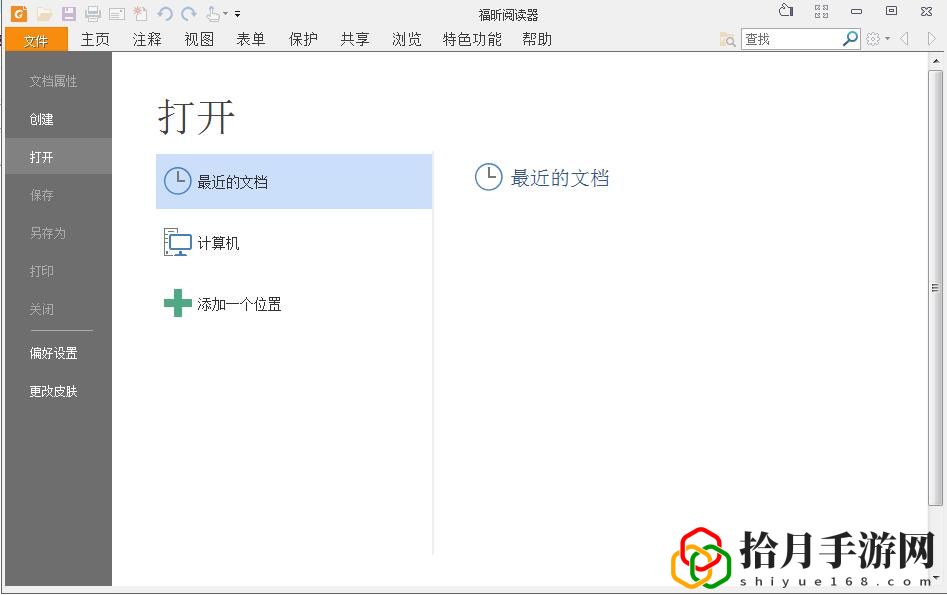Open the touch mode dropdown arrow
Image resolution: width=947 pixels, height=595 pixels.
[x=225, y=13]
